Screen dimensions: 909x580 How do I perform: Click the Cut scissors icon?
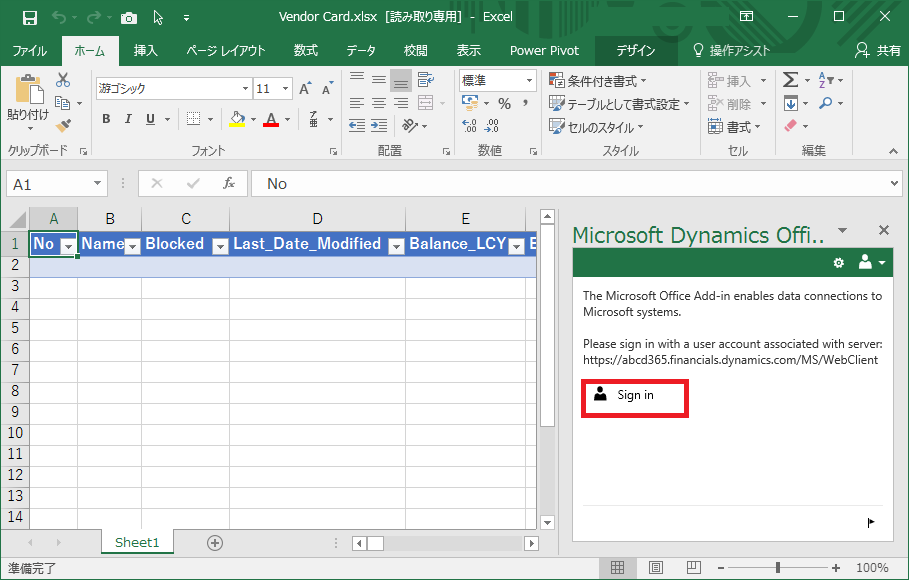click(63, 80)
